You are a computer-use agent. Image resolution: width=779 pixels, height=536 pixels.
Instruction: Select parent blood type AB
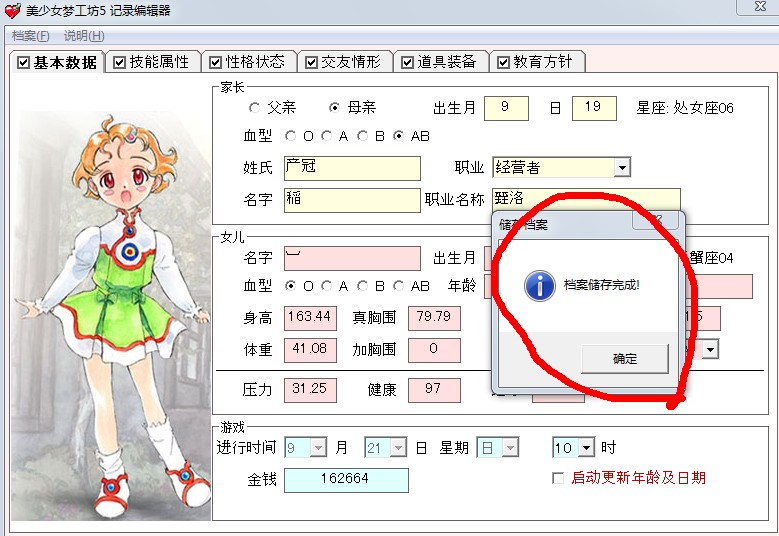click(x=399, y=136)
